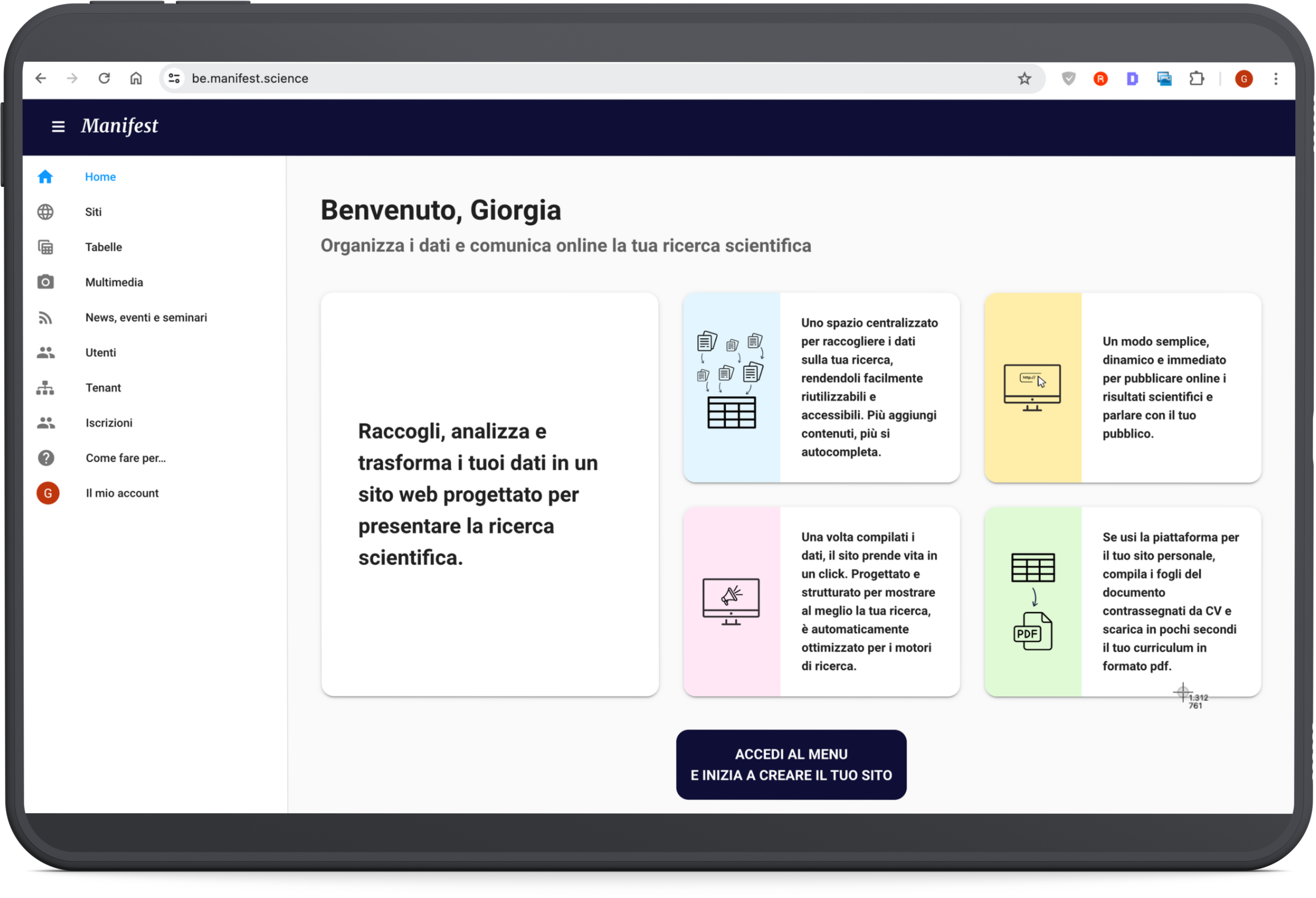Open the browser three-dot menu
Image resolution: width=1316 pixels, height=898 pixels.
point(1277,79)
